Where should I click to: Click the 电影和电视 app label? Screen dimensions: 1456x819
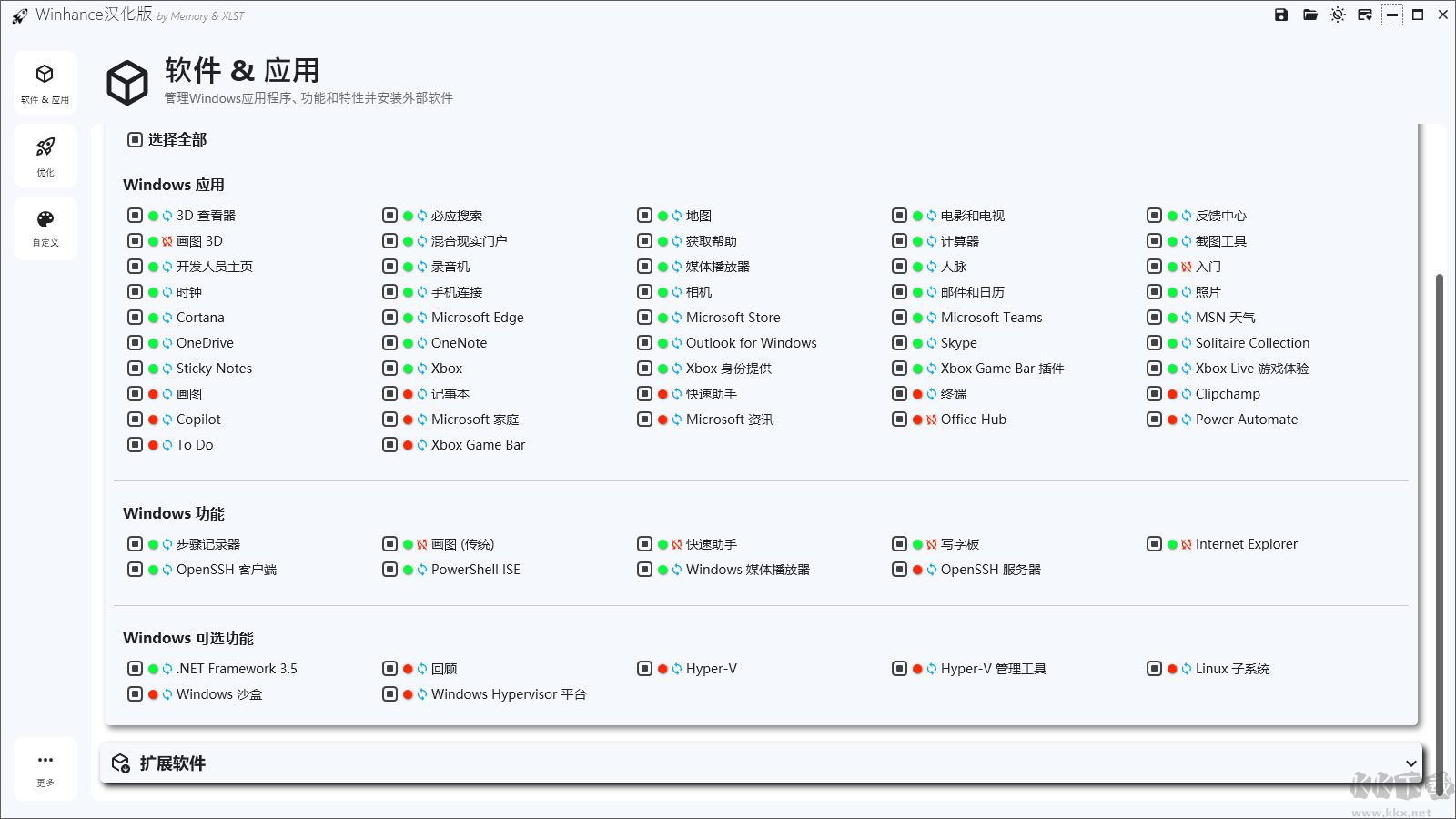pyautogui.click(x=973, y=216)
